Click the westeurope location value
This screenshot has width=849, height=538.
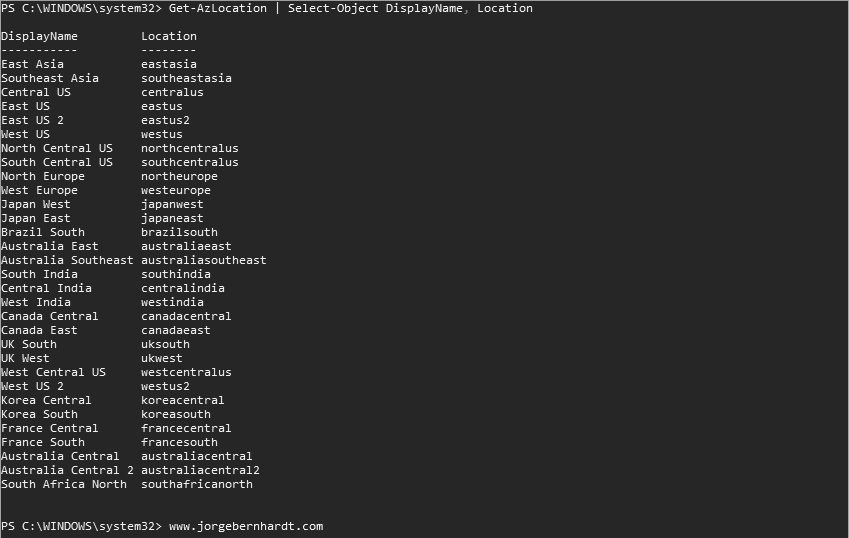coord(176,190)
